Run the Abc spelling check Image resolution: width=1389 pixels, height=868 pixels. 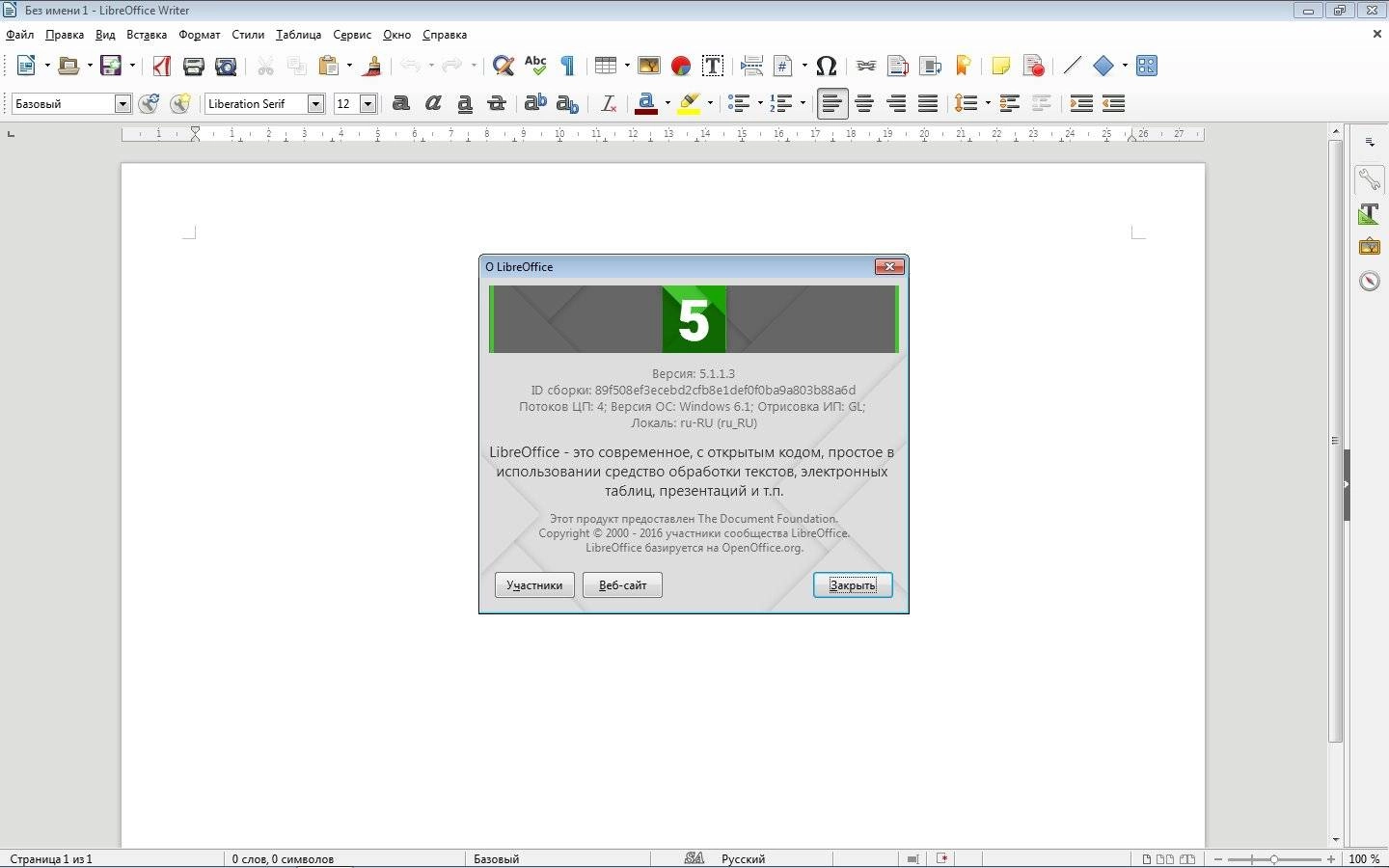(x=535, y=66)
